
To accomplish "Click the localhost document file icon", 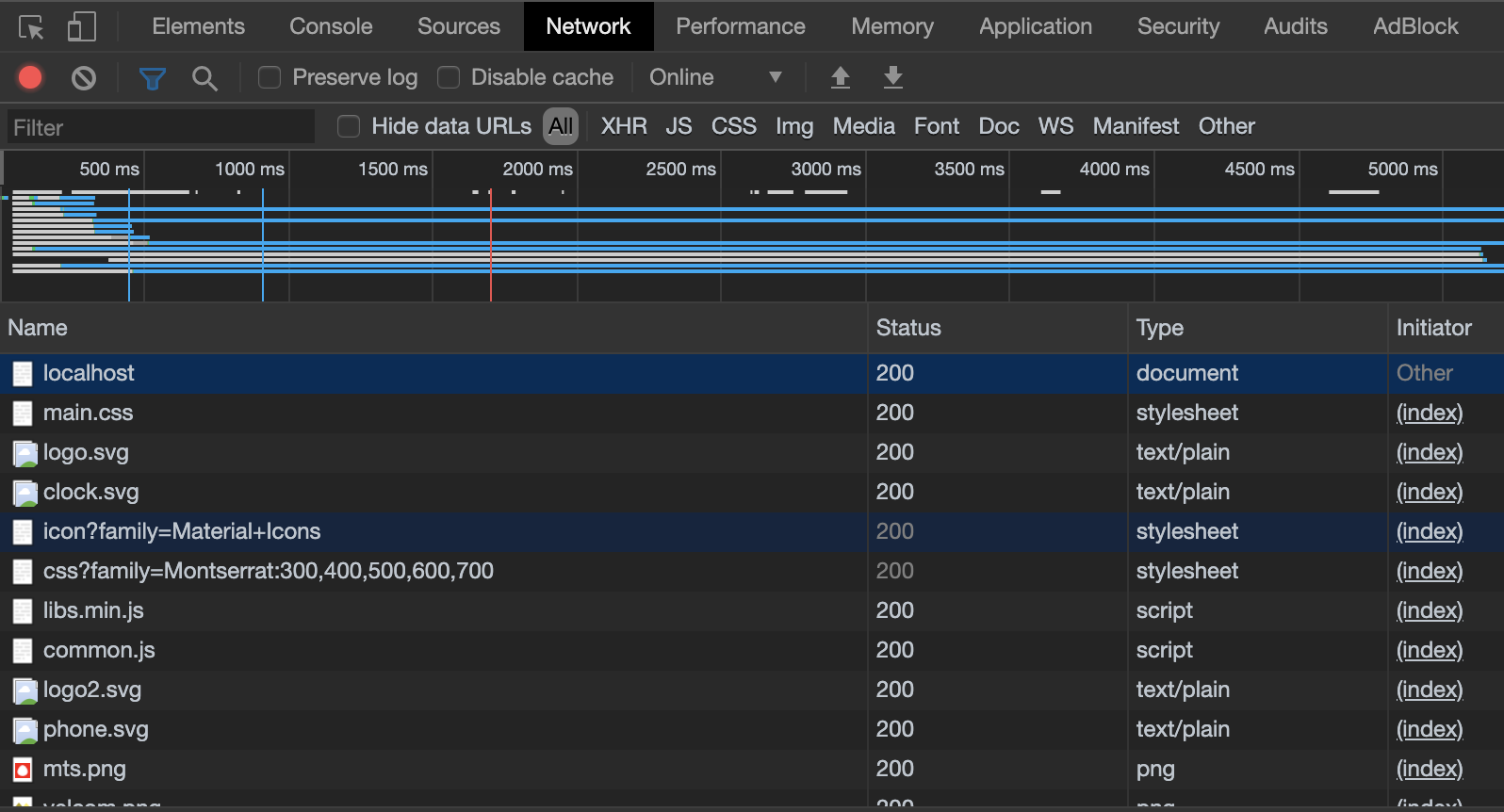I will click(x=23, y=374).
